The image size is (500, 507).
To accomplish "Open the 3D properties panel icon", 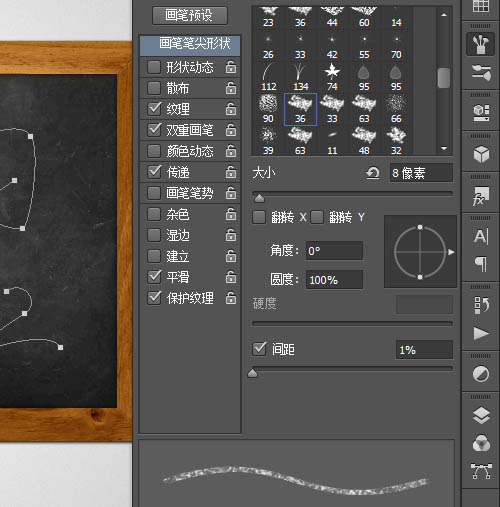I will [x=481, y=113].
